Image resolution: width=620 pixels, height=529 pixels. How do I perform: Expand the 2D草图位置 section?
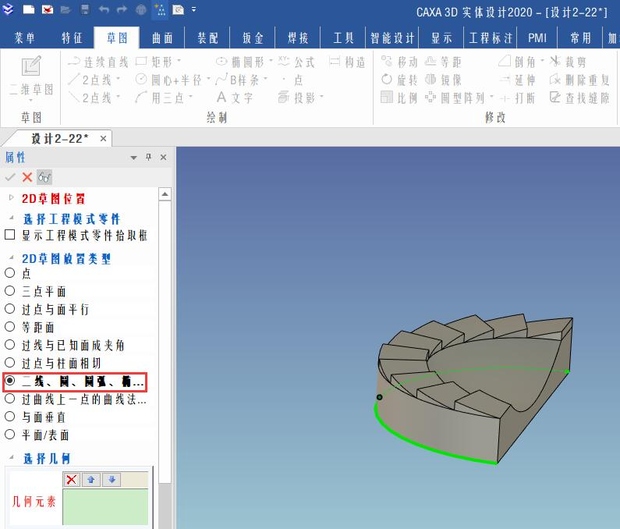point(11,197)
